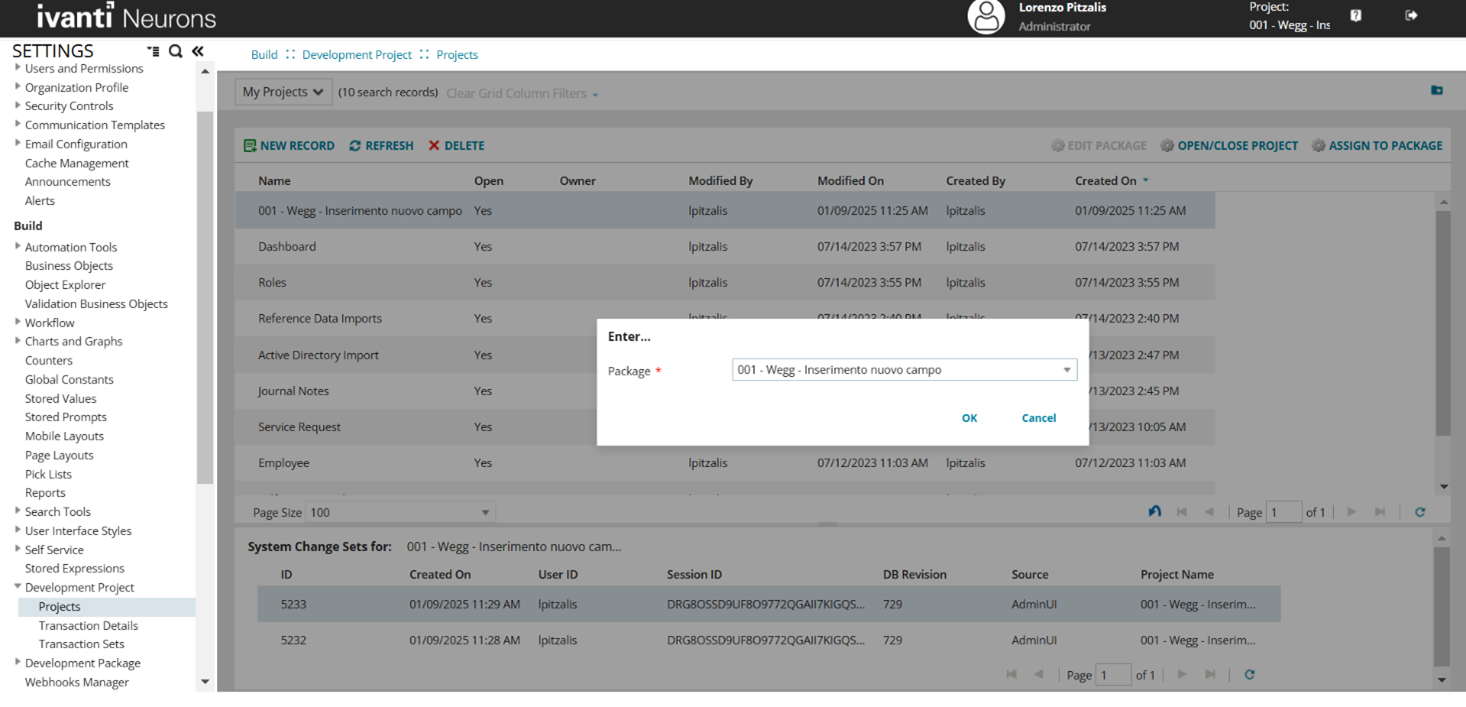Viewport: 1466px width, 707px height.
Task: Expand the Users and Permissions node
Action: click(18, 68)
